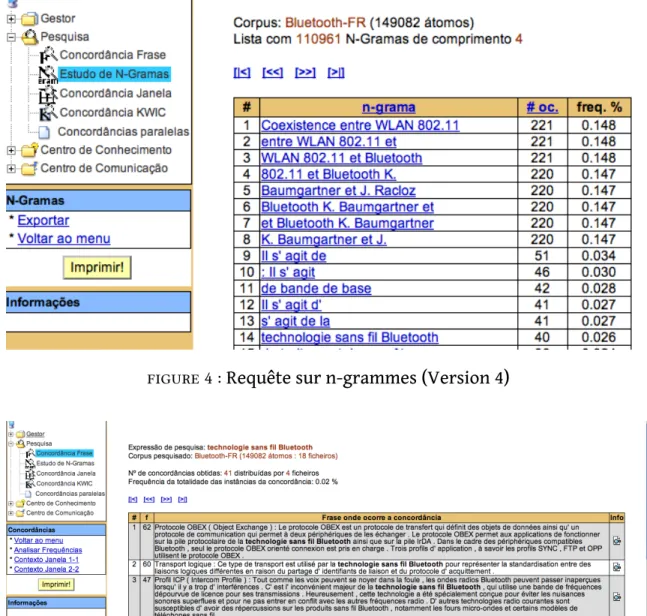
Task: Click Info icon for Profil ICP row
Action: pos(617,597)
